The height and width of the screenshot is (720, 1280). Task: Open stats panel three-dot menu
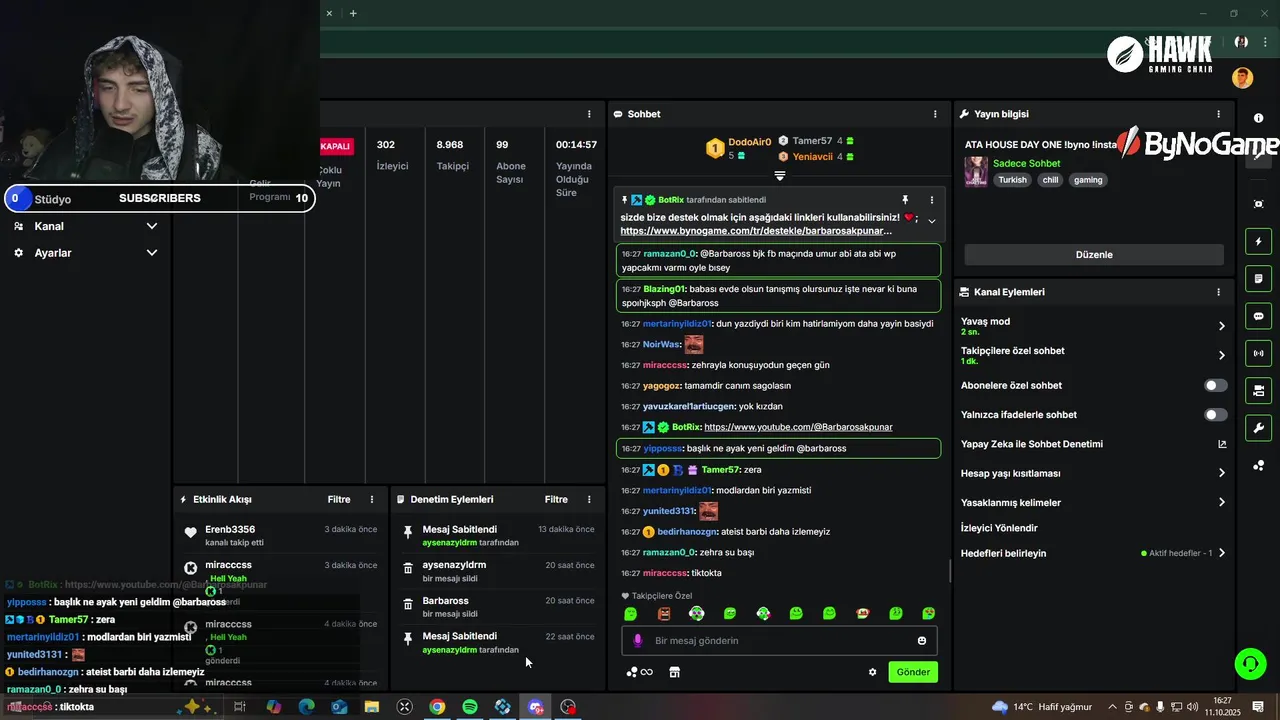click(x=589, y=114)
